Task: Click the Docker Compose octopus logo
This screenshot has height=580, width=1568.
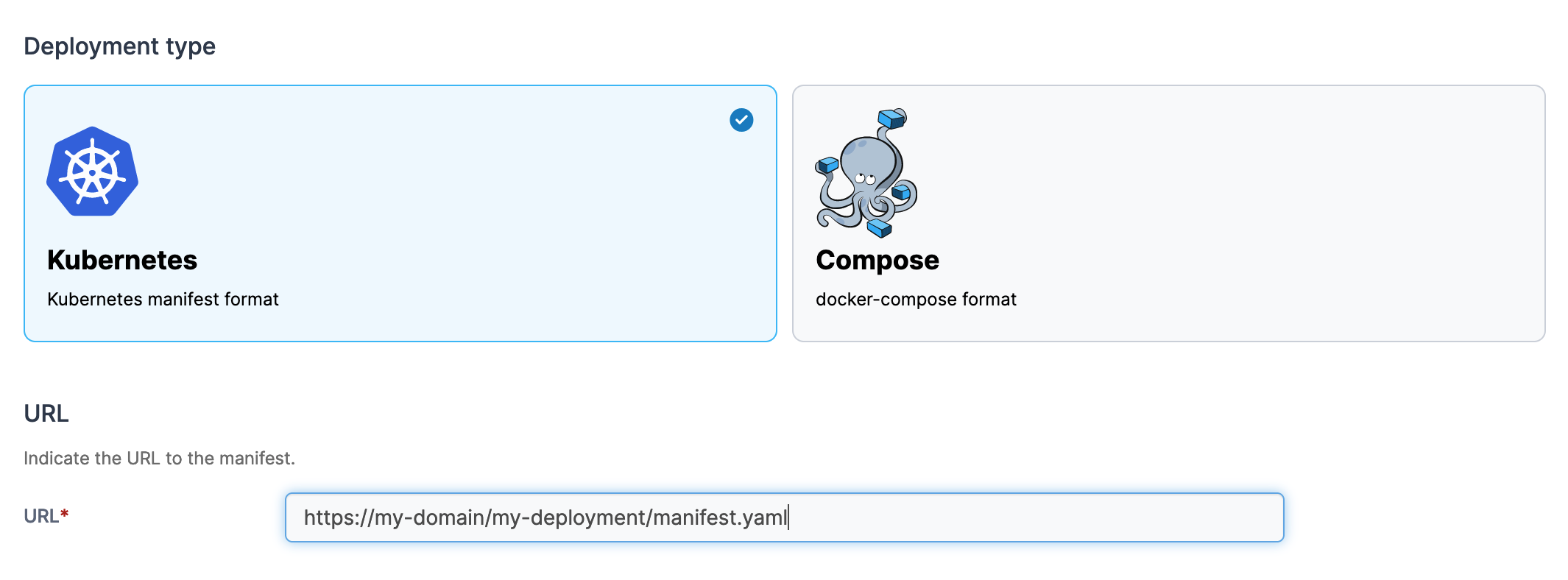Action: point(866,173)
